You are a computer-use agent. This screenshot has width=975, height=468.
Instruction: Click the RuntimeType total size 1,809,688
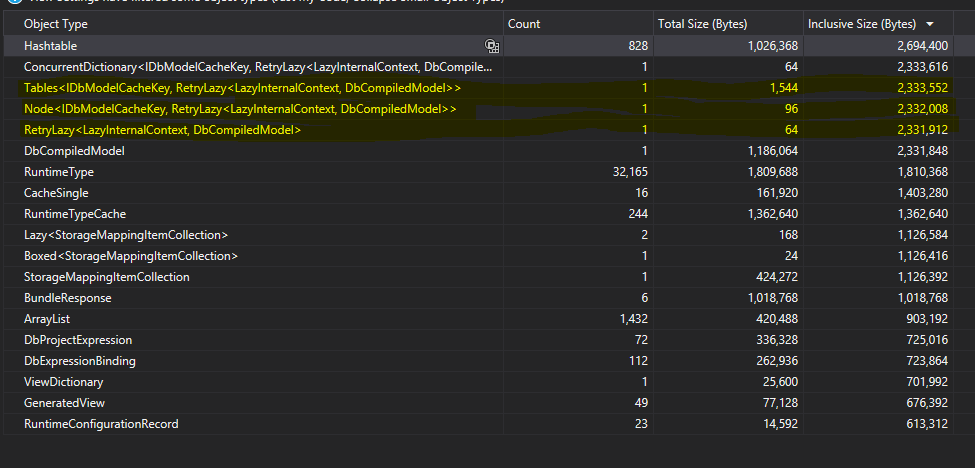[773, 172]
